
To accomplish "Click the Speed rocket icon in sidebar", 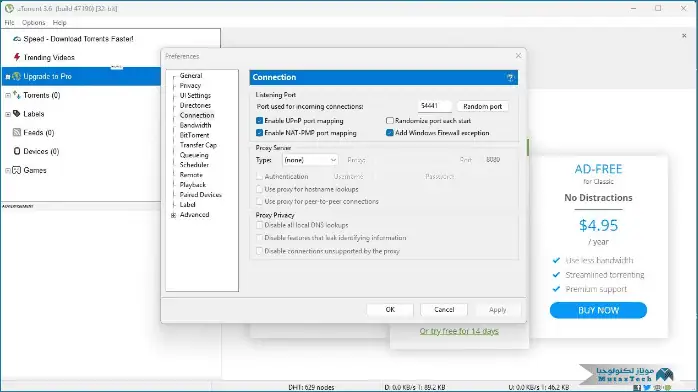I will point(17,39).
